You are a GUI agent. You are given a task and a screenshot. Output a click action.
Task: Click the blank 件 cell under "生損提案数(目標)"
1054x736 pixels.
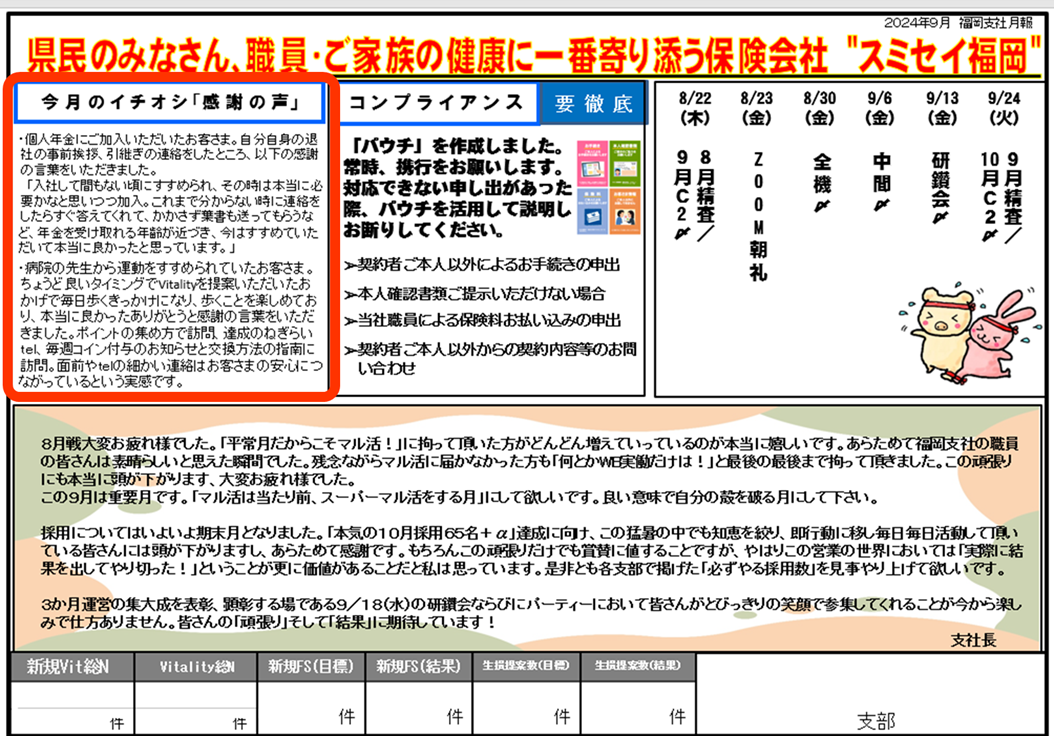[x=526, y=708]
